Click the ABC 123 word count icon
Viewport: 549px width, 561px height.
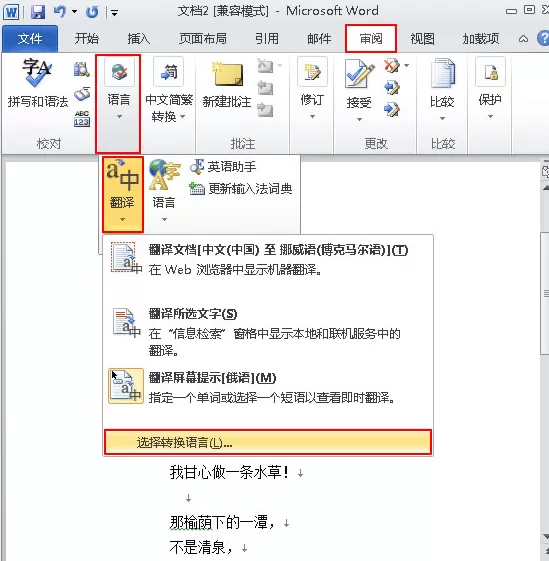point(82,118)
